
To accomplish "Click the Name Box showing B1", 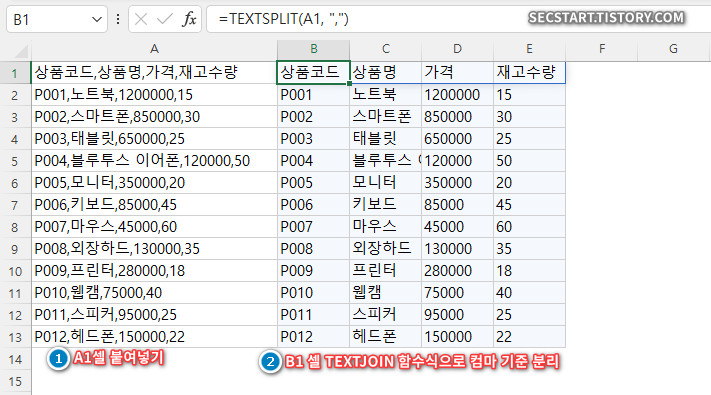I will coord(57,19).
